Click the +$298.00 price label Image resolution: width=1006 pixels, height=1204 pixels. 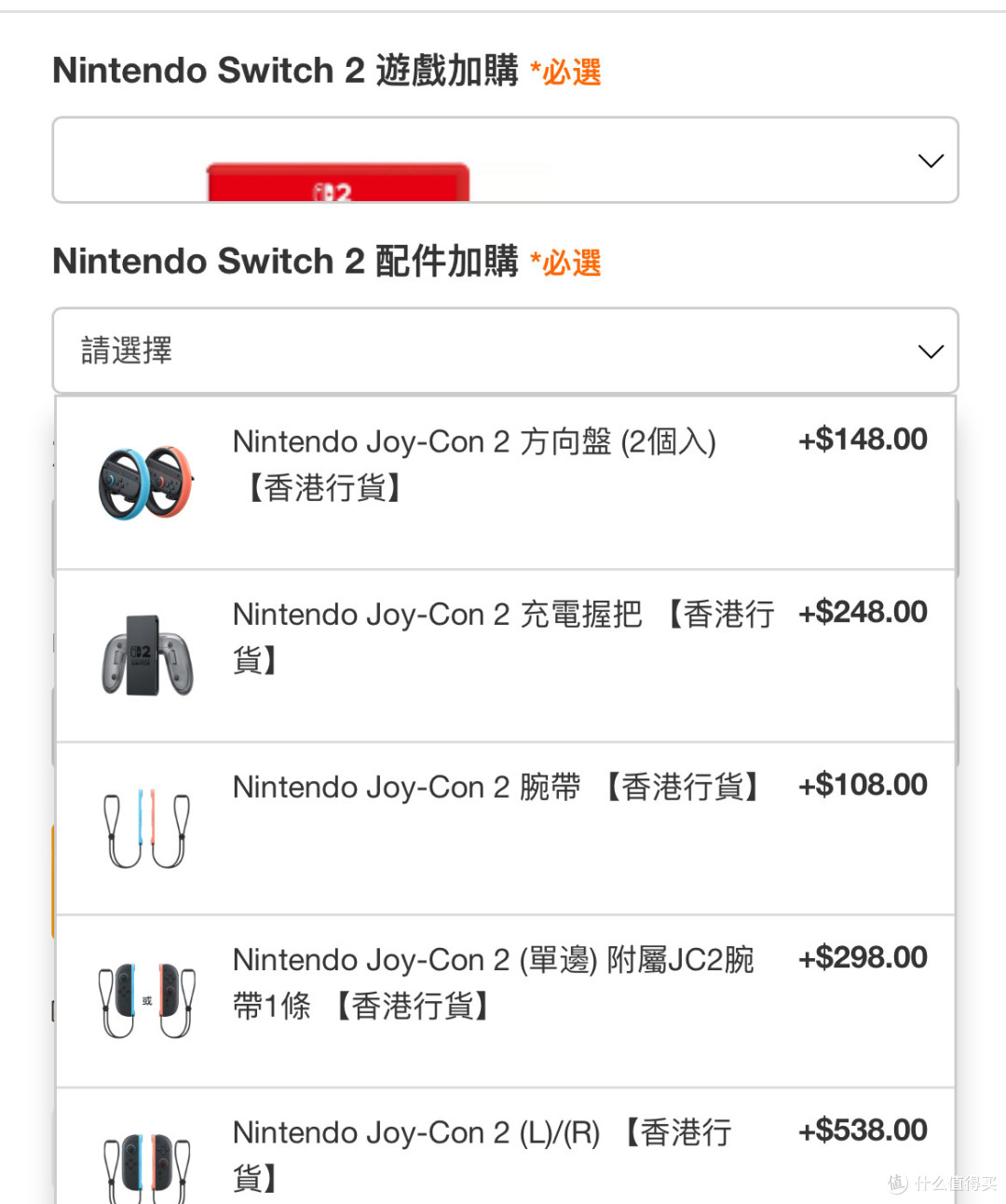click(x=863, y=958)
